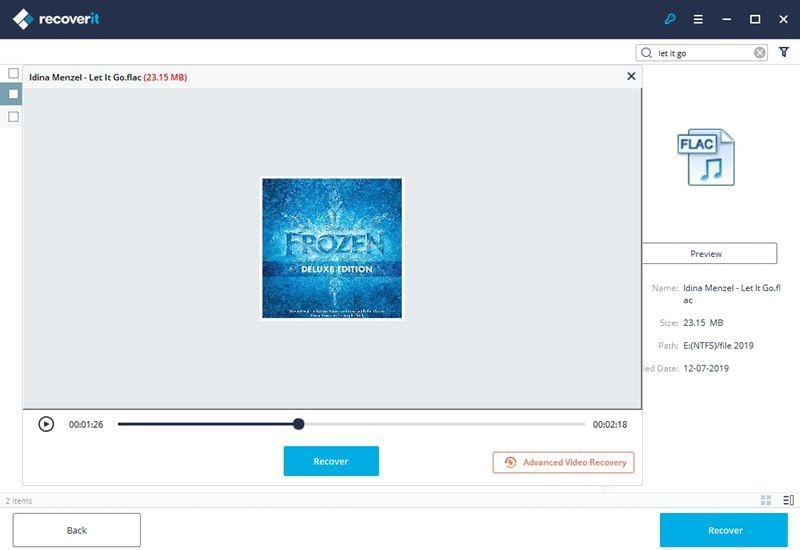Screen dimensions: 800x550
Task: Click the bottom-right Recover button
Action: point(724,530)
